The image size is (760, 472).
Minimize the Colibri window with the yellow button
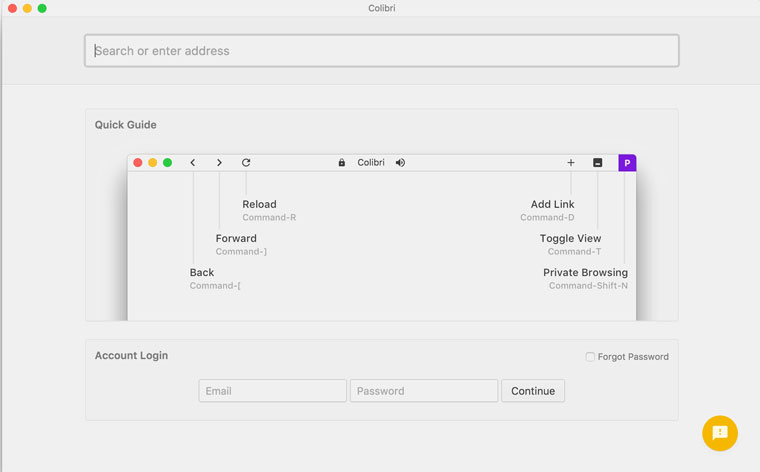(27, 8)
